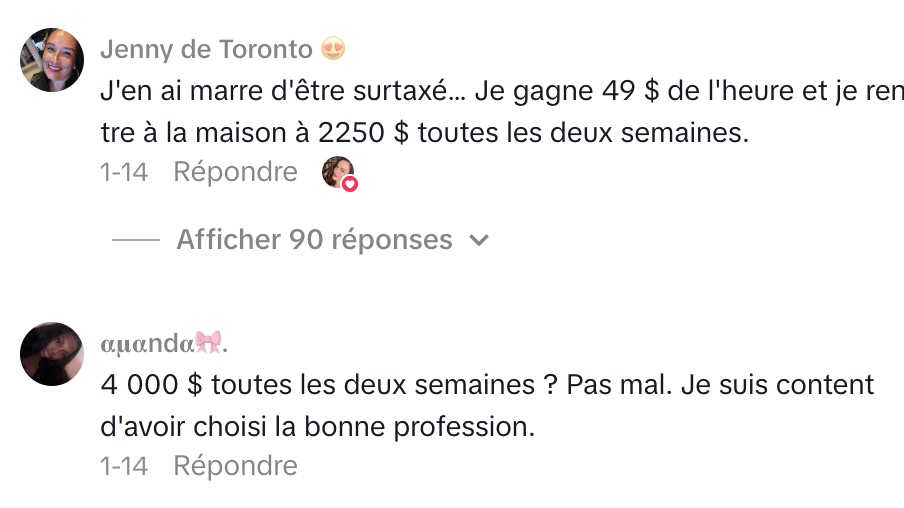
Task: Click the 1-14 date on αμαndα's comment
Action: (124, 466)
